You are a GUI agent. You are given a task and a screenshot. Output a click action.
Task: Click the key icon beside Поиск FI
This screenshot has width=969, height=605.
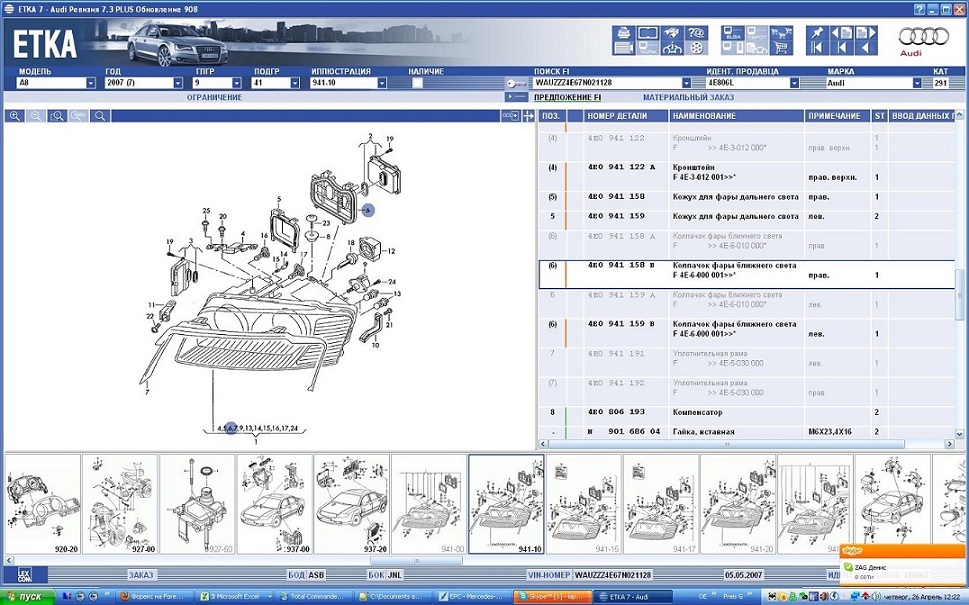(516, 84)
